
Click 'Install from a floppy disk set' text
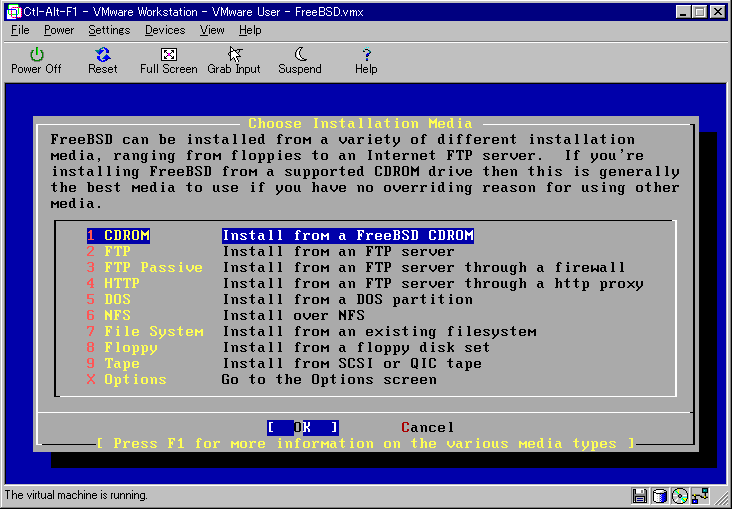click(x=356, y=347)
